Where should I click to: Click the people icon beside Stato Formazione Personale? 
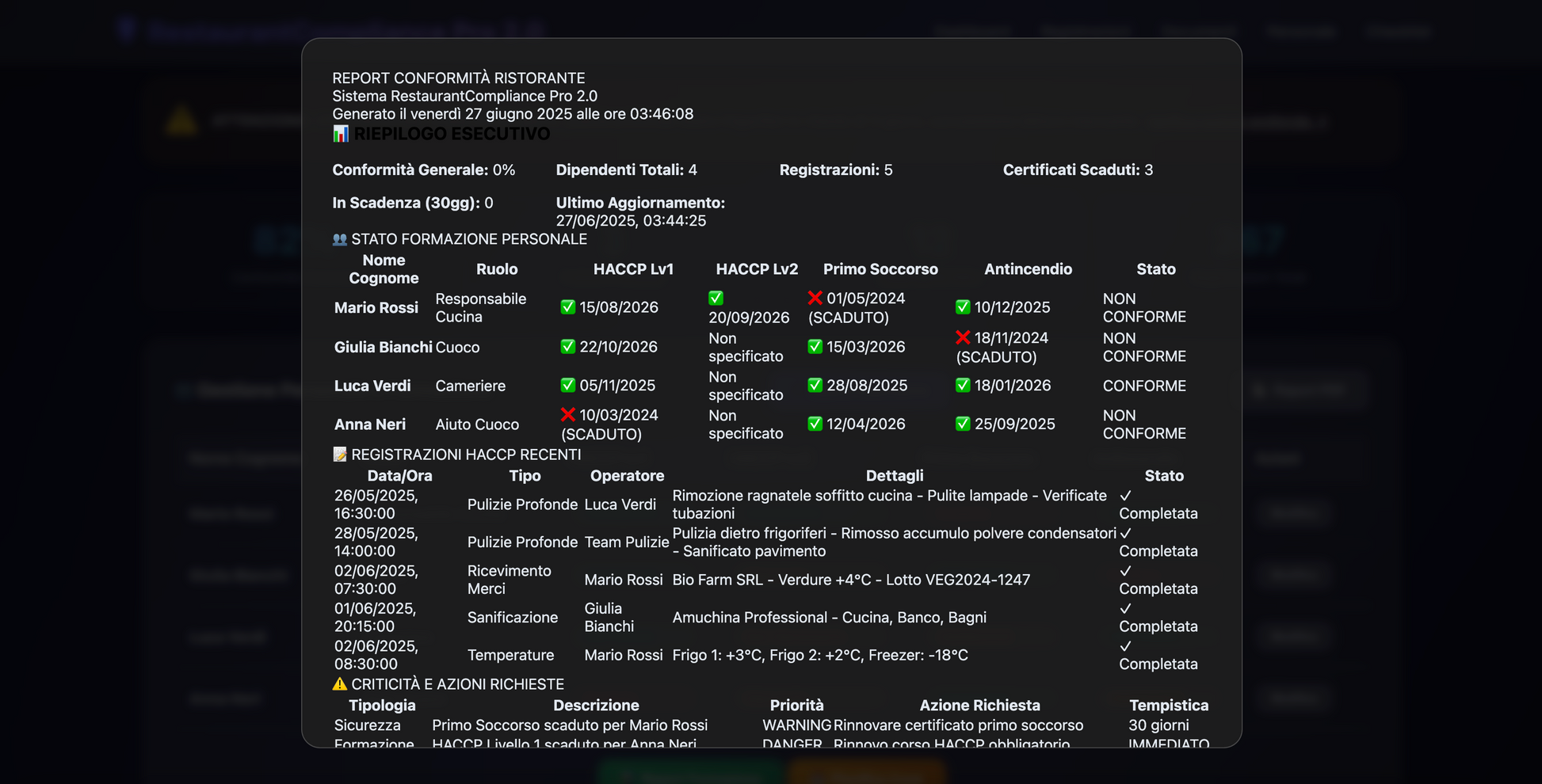tap(340, 239)
